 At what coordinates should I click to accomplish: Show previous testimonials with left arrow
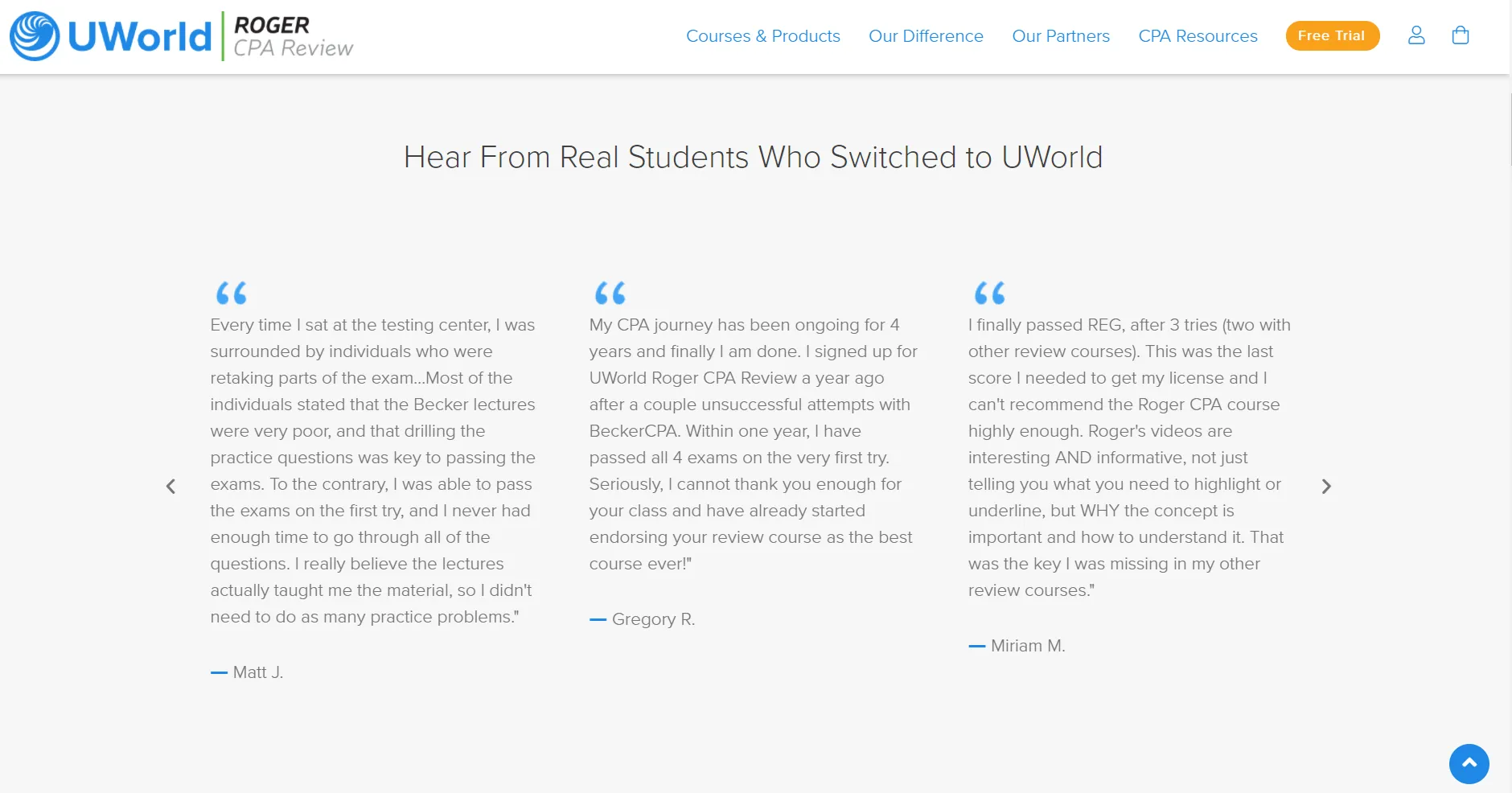pyautogui.click(x=171, y=486)
